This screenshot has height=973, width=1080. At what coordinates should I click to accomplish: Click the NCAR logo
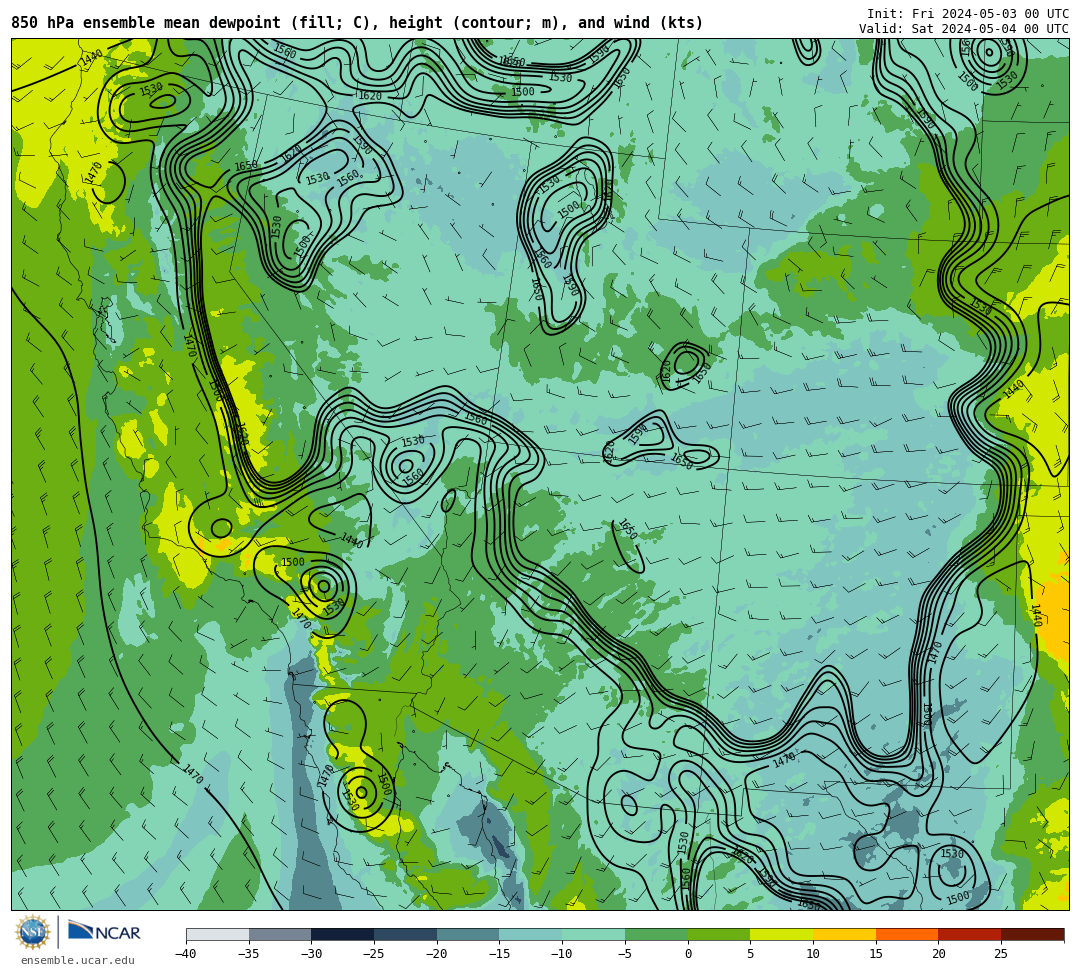click(x=104, y=932)
